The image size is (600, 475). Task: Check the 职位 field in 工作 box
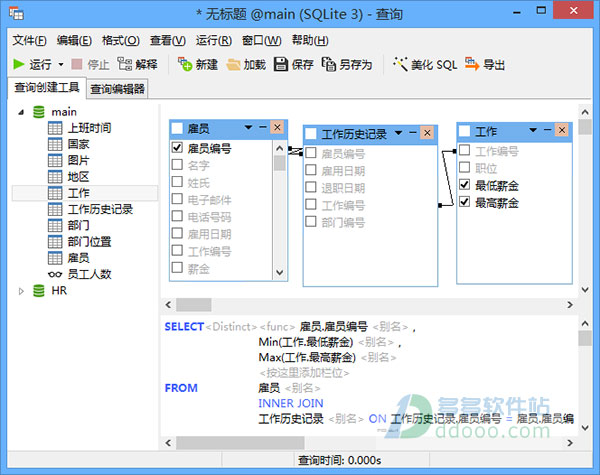(465, 167)
